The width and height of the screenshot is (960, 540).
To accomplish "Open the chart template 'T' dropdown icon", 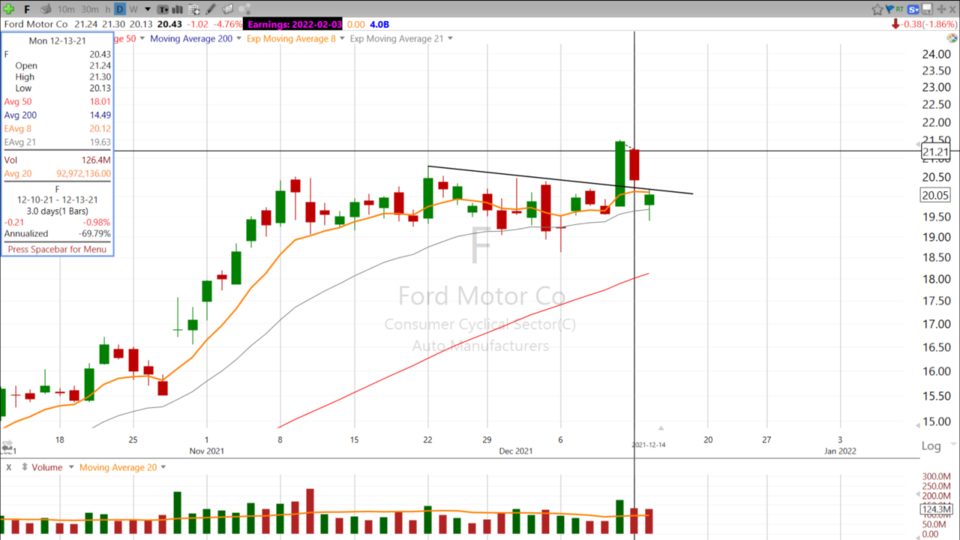I will coord(163,9).
